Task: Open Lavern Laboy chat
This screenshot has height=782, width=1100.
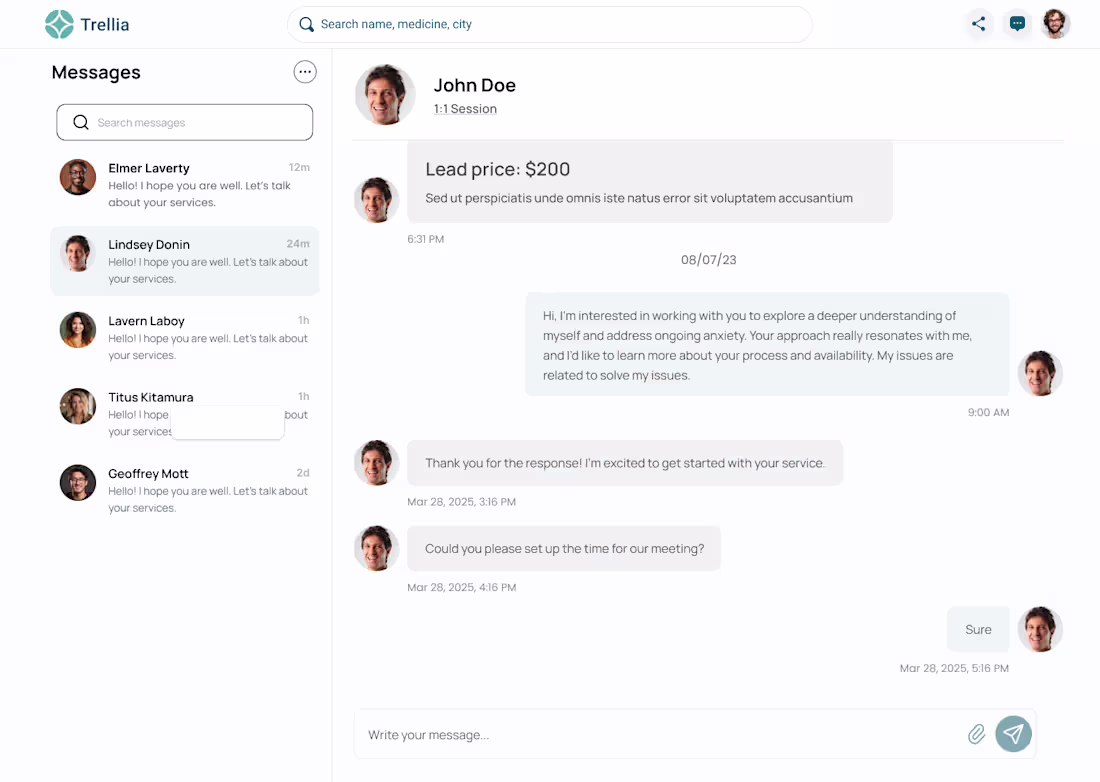Action: coord(185,337)
